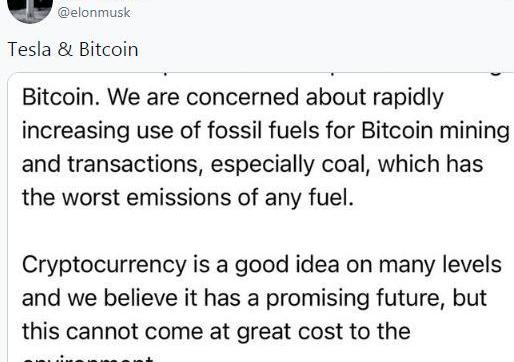Click the word Tesla in tweet caption
This screenshot has height=362, width=514.
click(29, 50)
